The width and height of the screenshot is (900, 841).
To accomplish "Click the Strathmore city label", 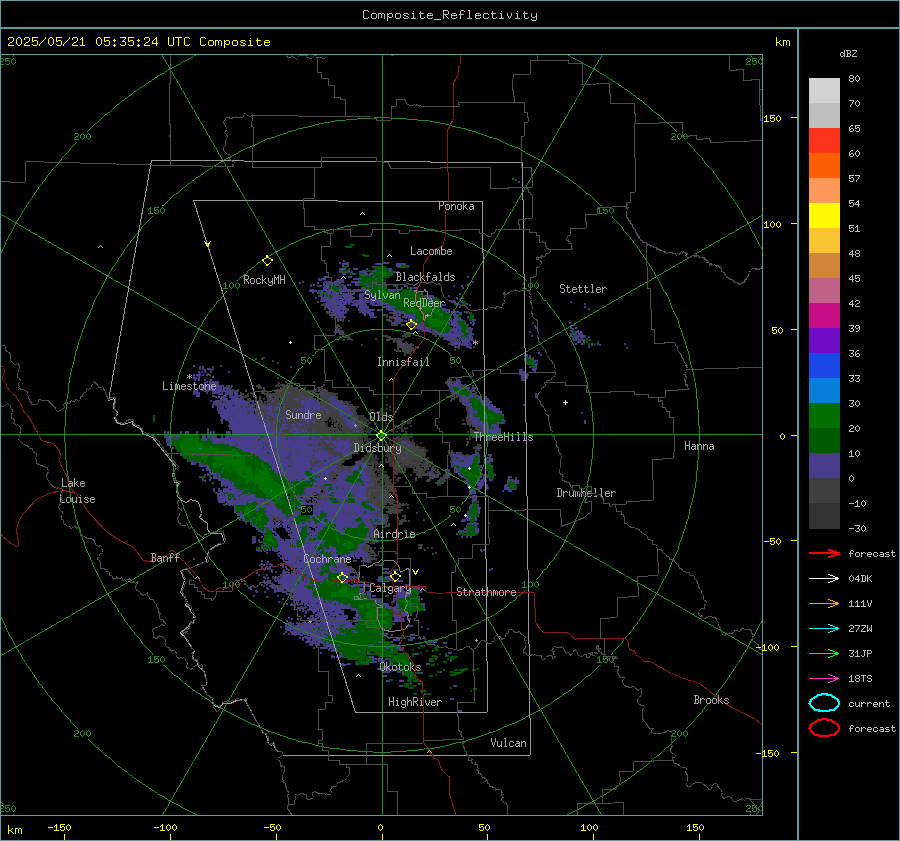I will (x=486, y=592).
